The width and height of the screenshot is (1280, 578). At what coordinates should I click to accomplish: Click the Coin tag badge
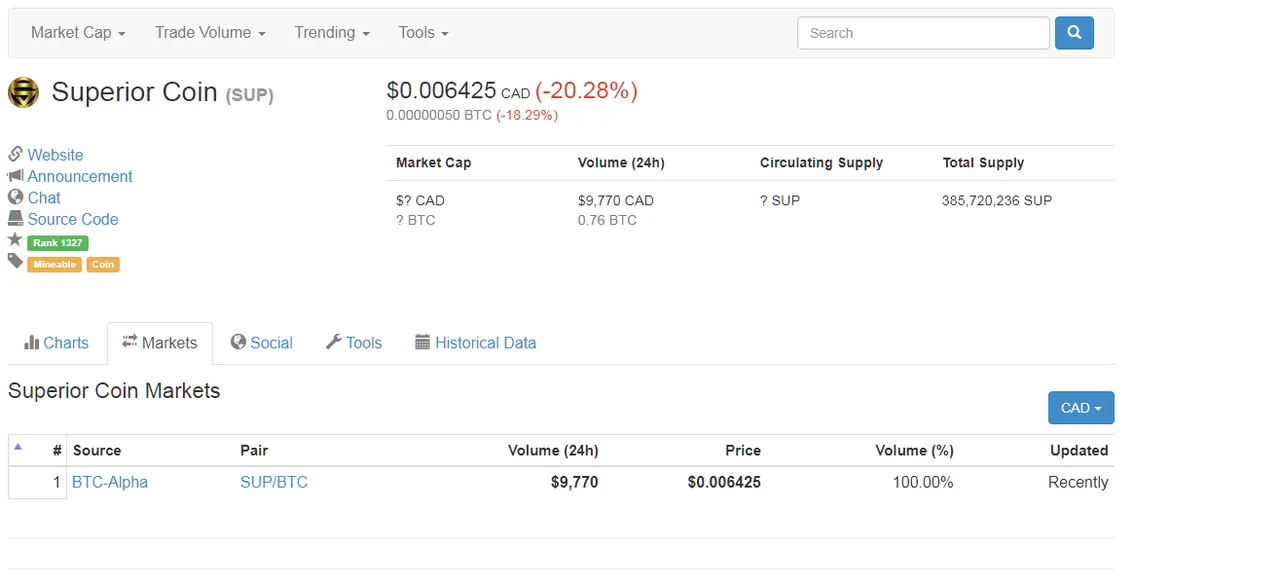point(103,265)
